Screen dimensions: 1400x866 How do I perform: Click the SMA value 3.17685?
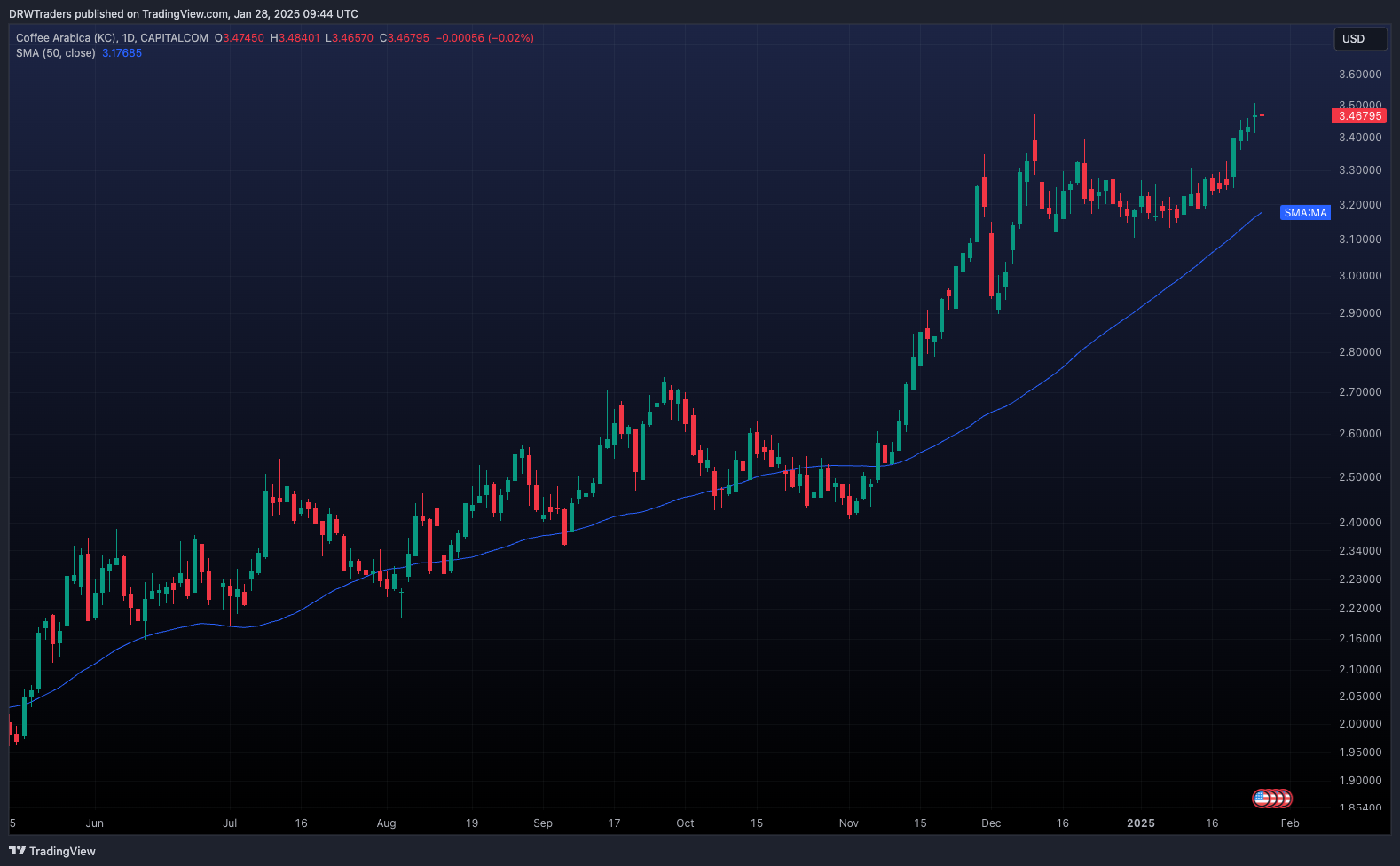click(122, 53)
